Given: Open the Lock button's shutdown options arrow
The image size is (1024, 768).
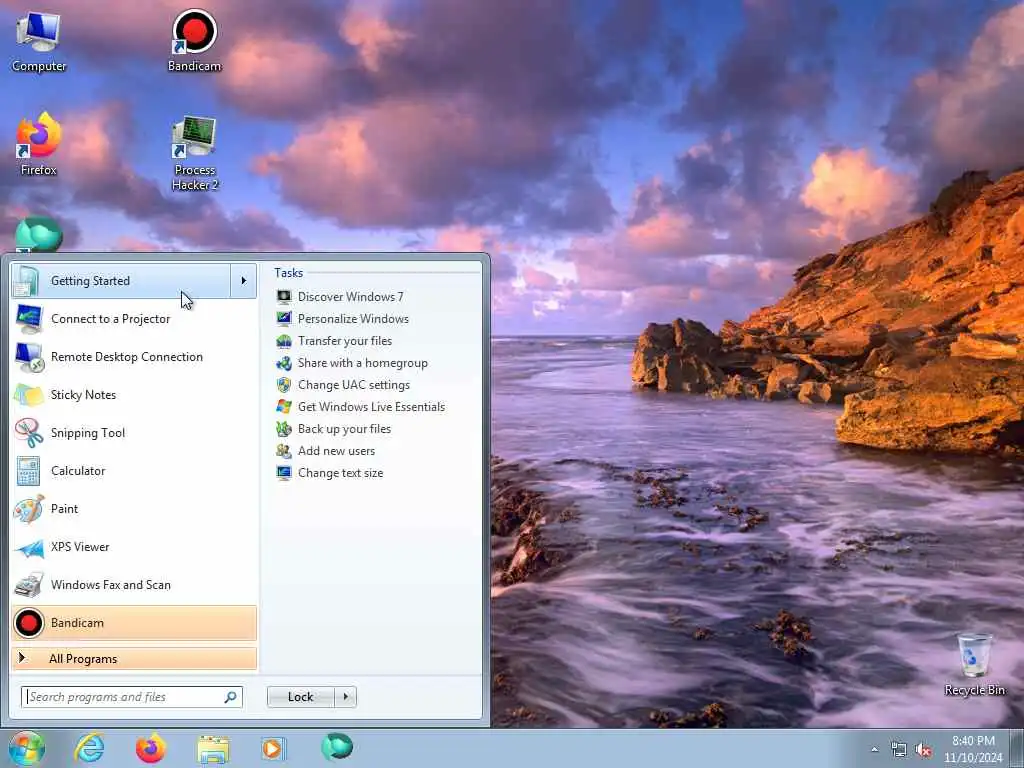Looking at the screenshot, I should 345,697.
